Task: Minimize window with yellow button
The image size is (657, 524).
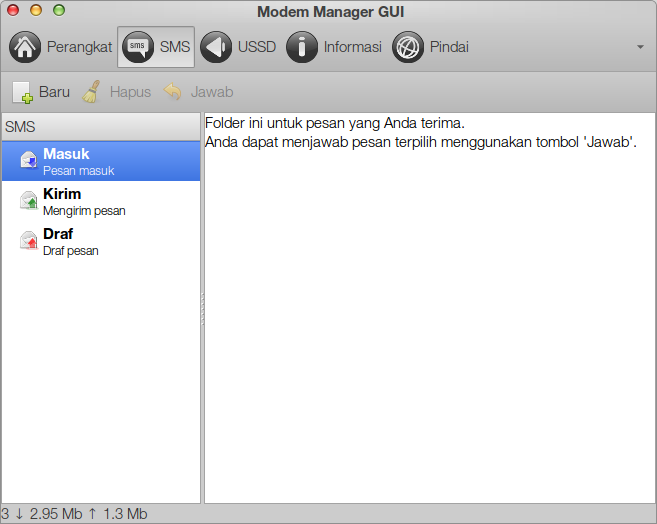Action: [x=36, y=10]
